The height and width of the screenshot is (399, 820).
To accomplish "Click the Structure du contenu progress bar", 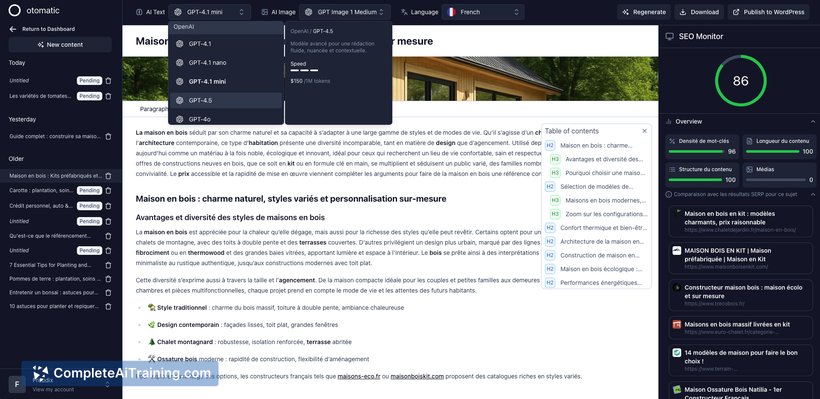I will tap(695, 180).
